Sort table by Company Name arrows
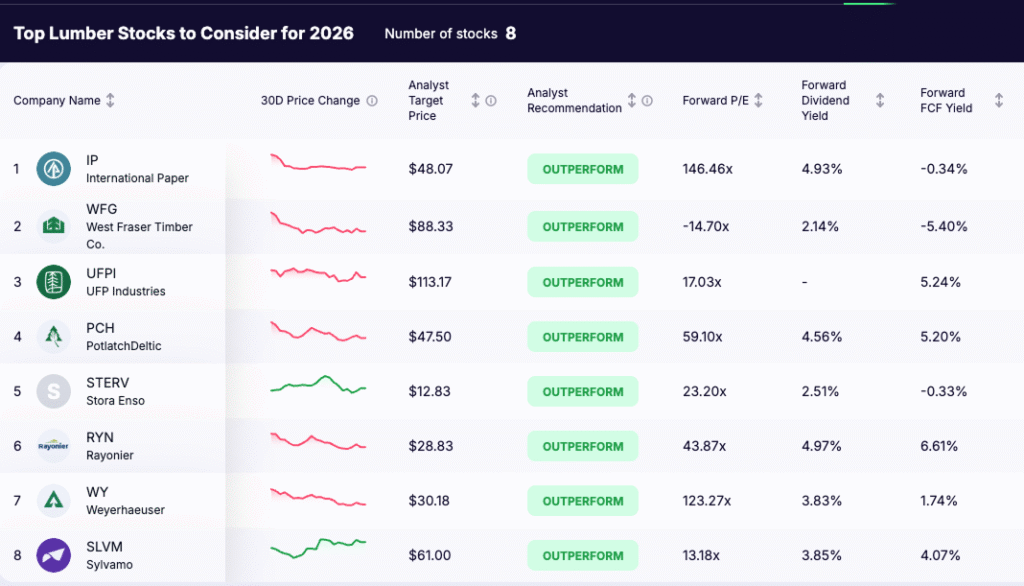 (110, 101)
